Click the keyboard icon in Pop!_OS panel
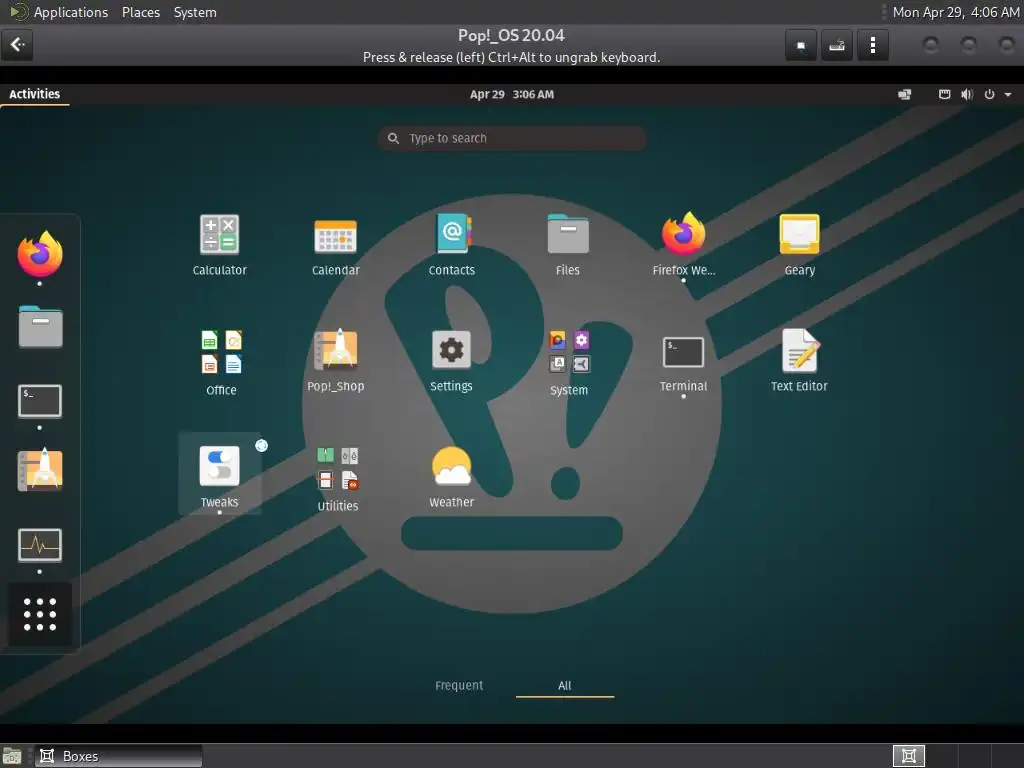Viewport: 1024px width, 768px height. 944,94
